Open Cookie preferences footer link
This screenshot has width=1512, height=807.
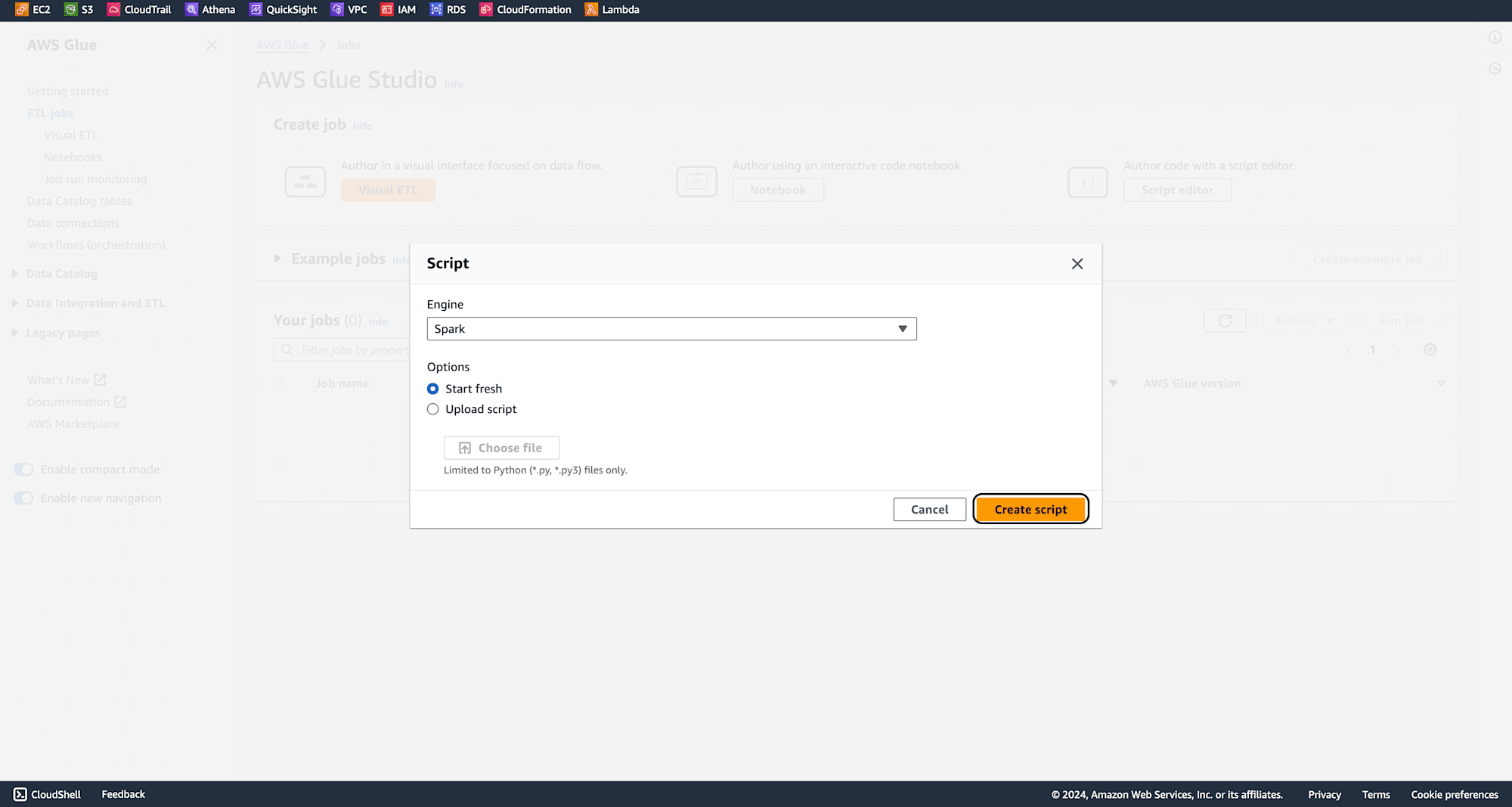click(x=1455, y=794)
